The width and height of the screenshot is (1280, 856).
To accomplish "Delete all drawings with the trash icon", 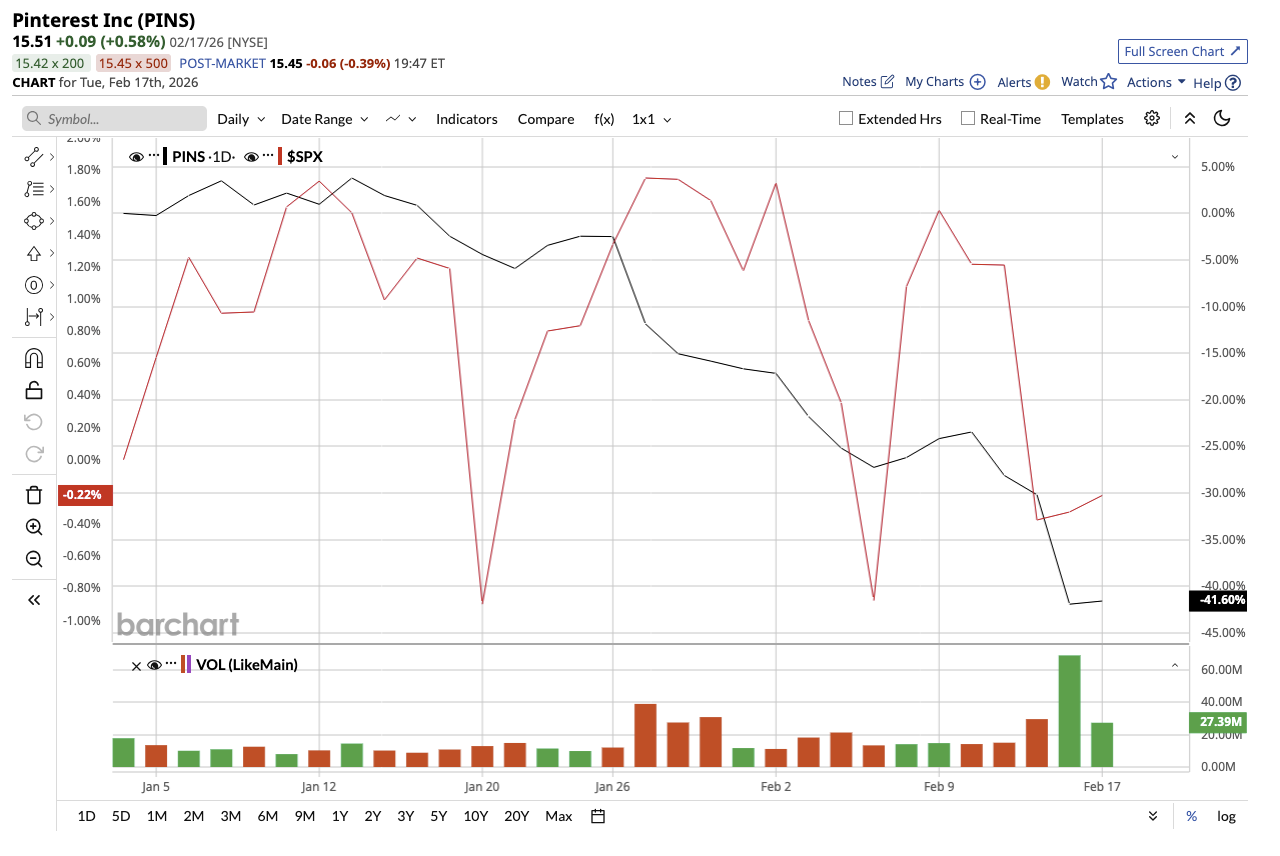I will (x=33, y=494).
